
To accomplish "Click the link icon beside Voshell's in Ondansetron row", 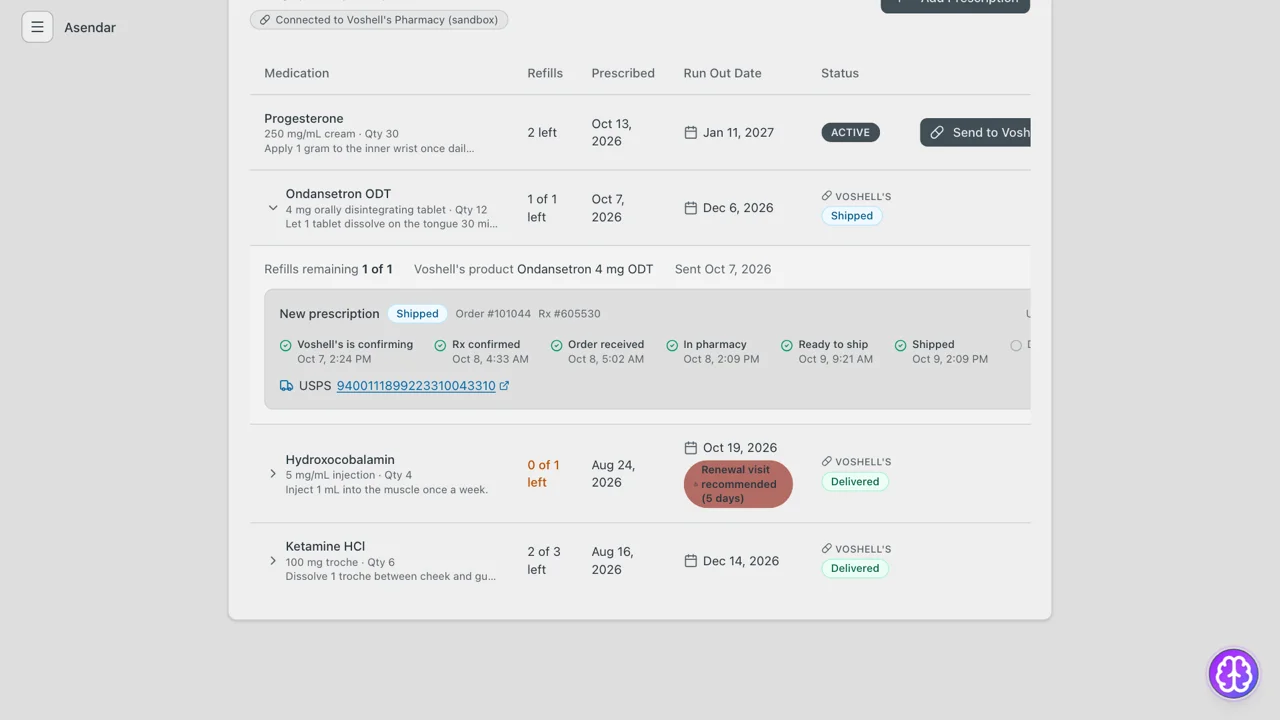I will coord(827,196).
